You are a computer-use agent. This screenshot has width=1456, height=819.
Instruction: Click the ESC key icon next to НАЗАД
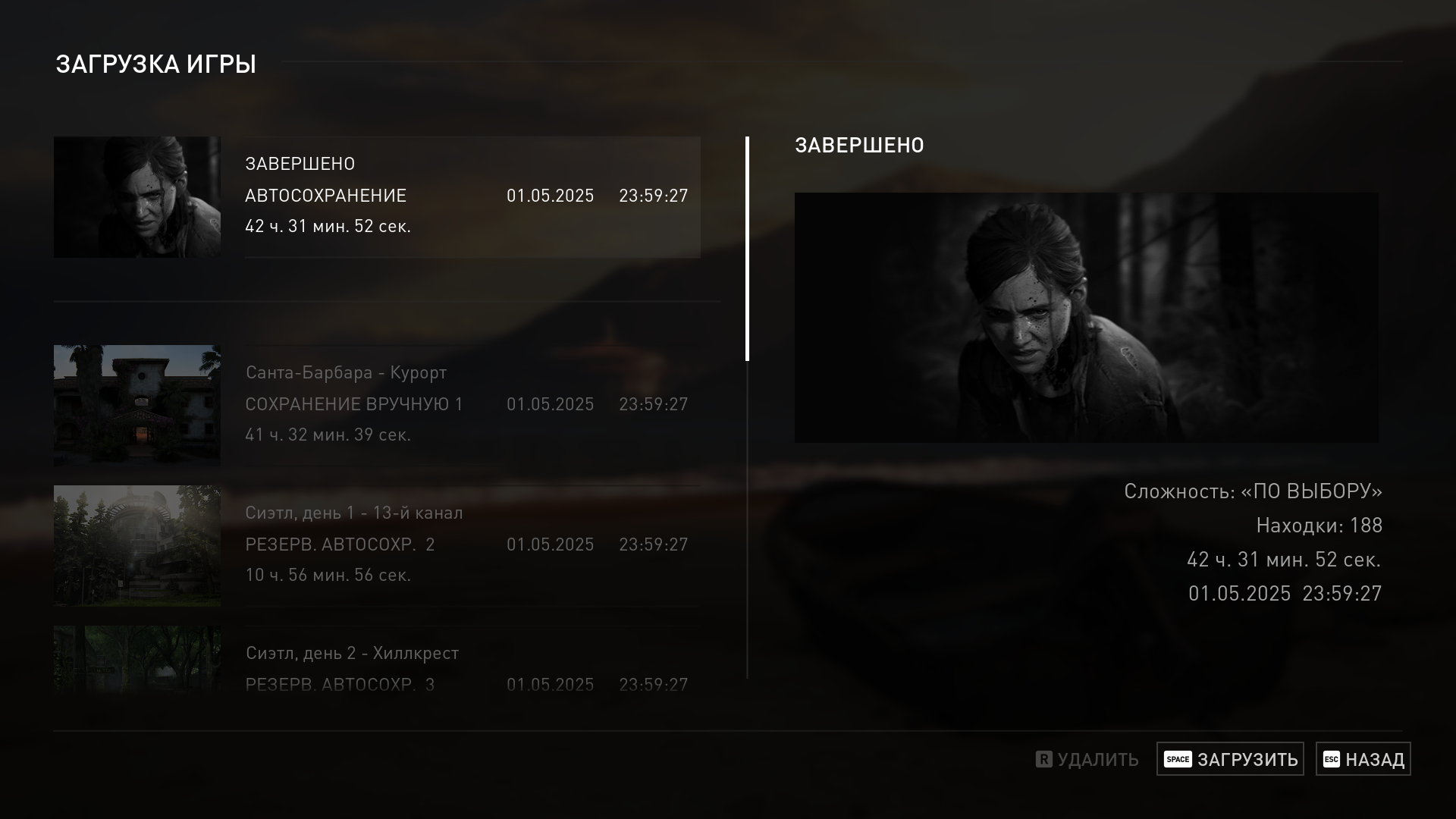(x=1332, y=759)
